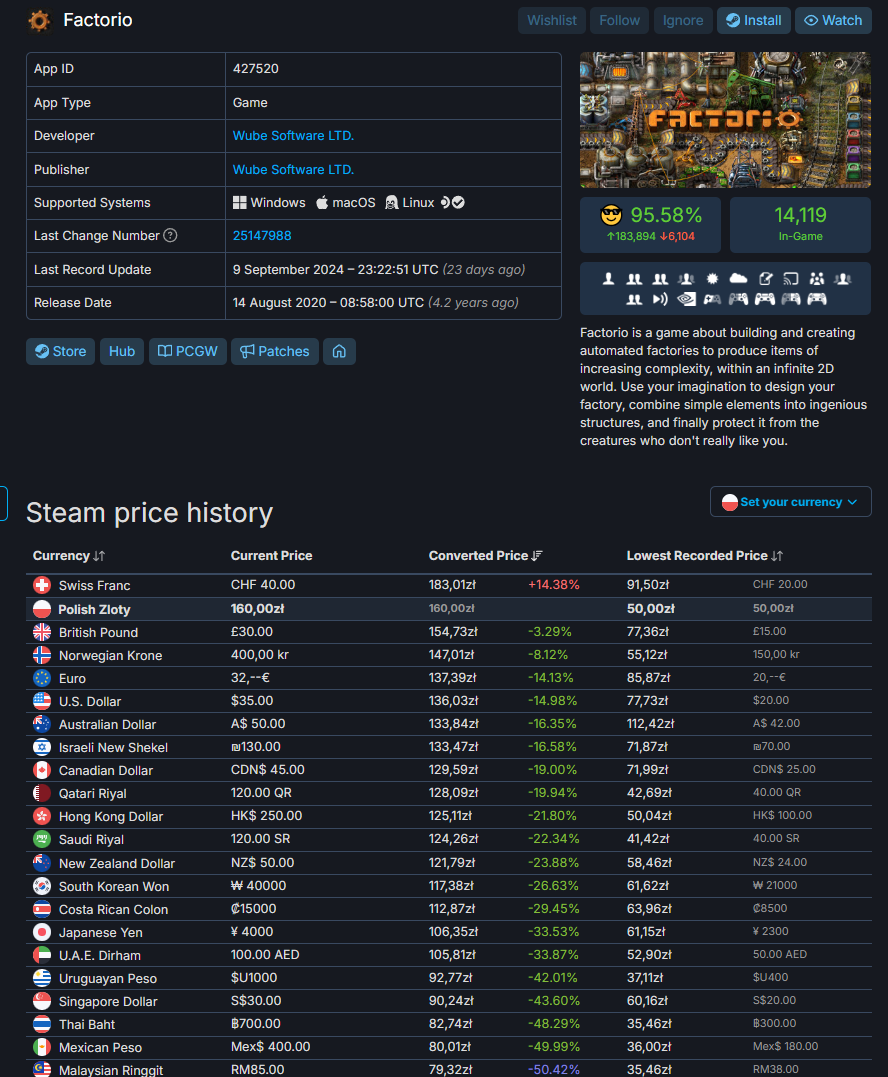Click the NVIDIA GeForce Now icon
Viewport: 888px width, 1077px height.
click(x=686, y=299)
